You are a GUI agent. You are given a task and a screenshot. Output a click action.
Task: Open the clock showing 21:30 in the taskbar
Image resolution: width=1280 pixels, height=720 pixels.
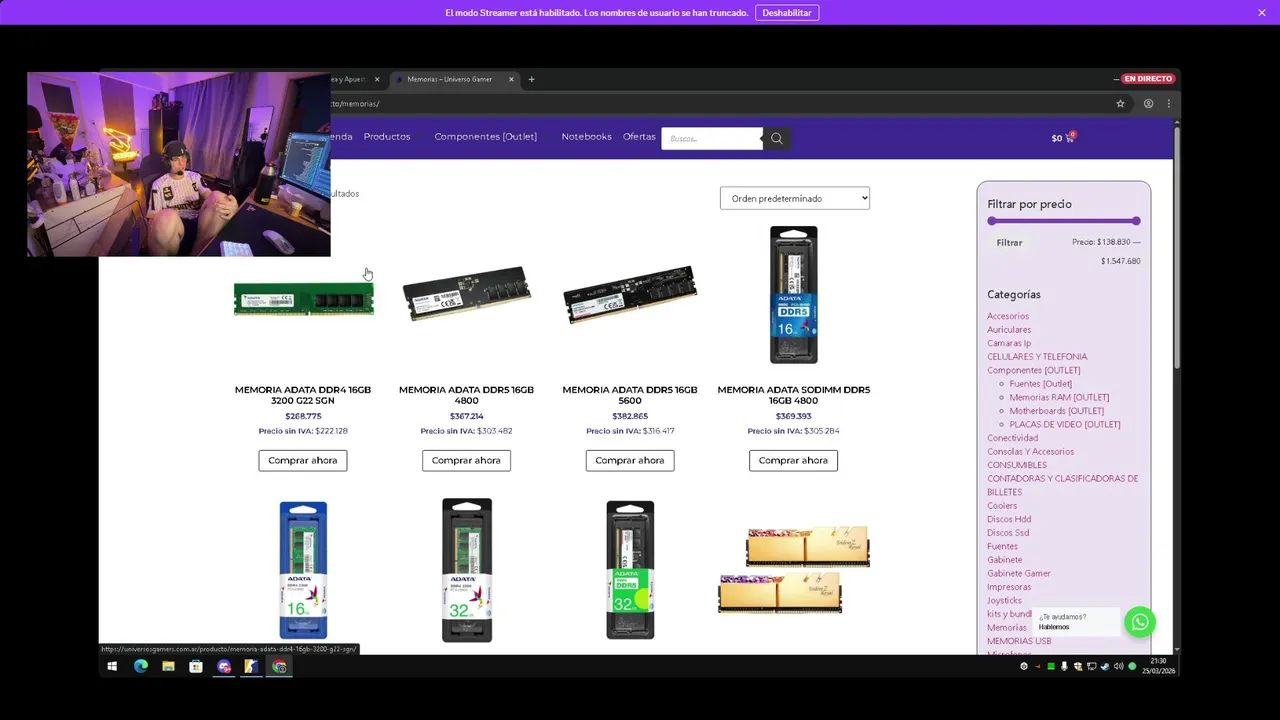tap(1158, 665)
